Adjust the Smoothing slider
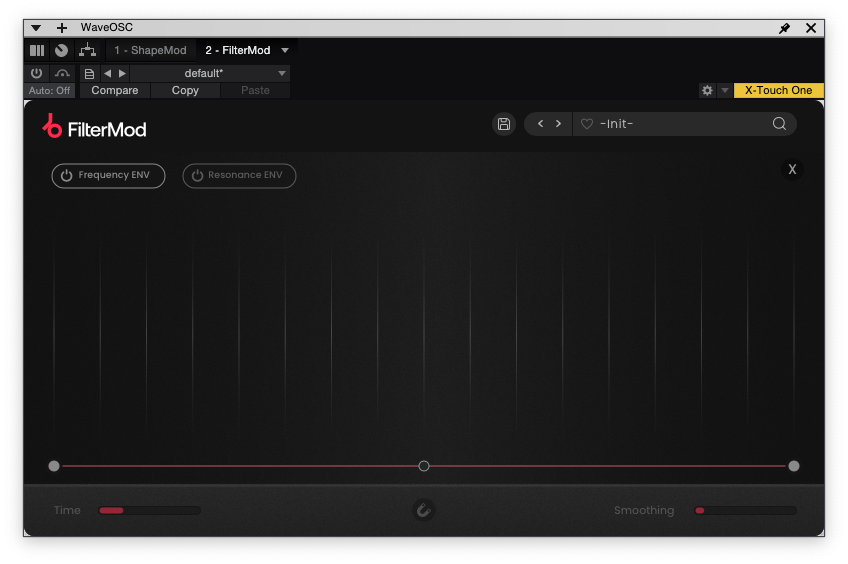 746,510
